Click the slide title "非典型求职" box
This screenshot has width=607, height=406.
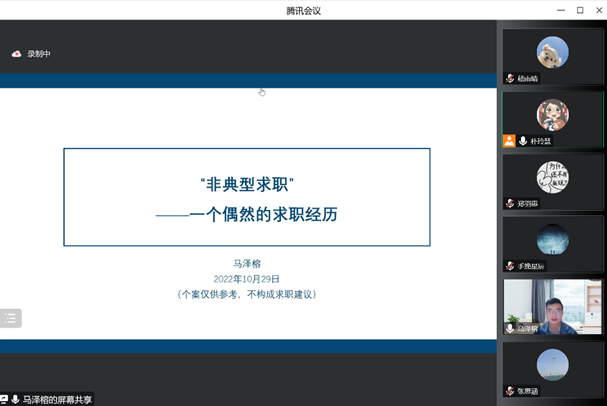tap(247, 197)
